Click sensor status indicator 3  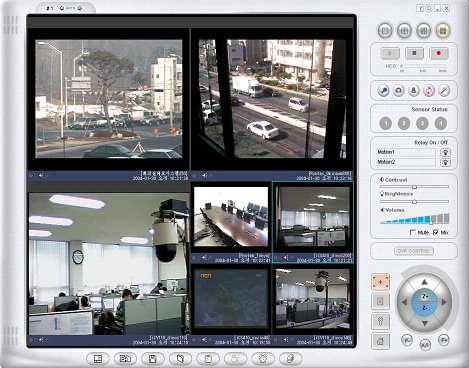point(422,124)
